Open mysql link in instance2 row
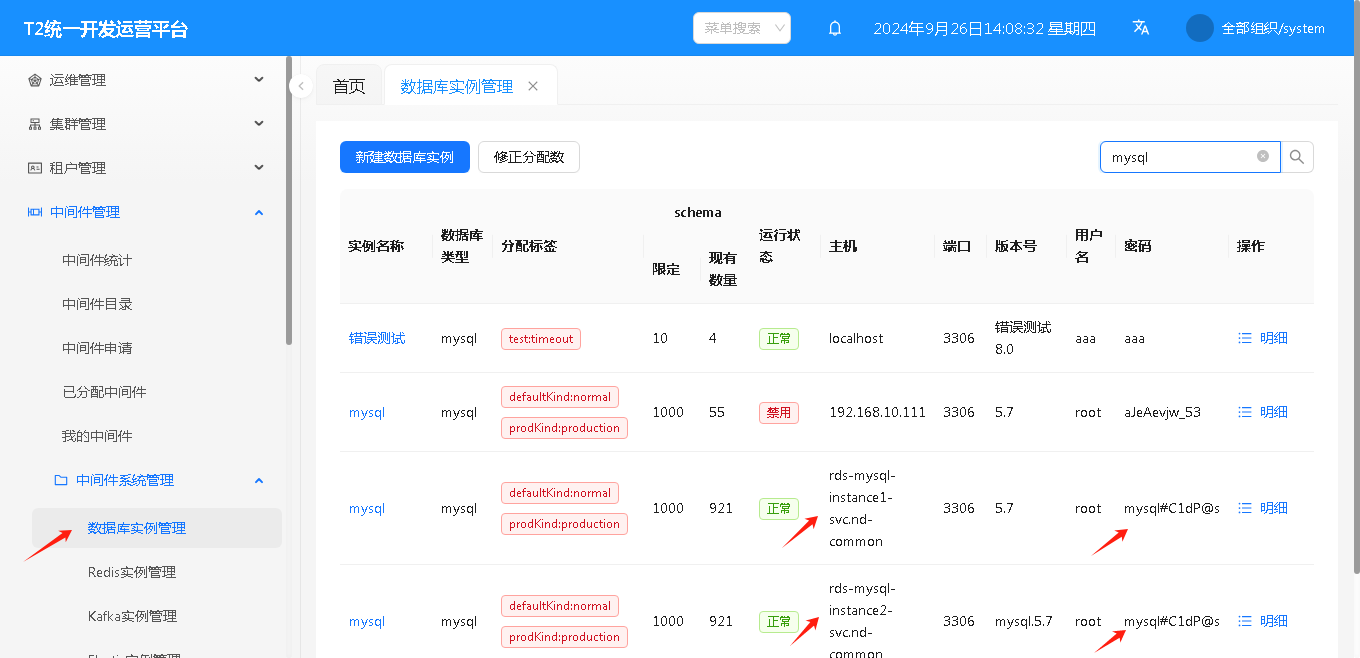The width and height of the screenshot is (1360, 658). [367, 621]
